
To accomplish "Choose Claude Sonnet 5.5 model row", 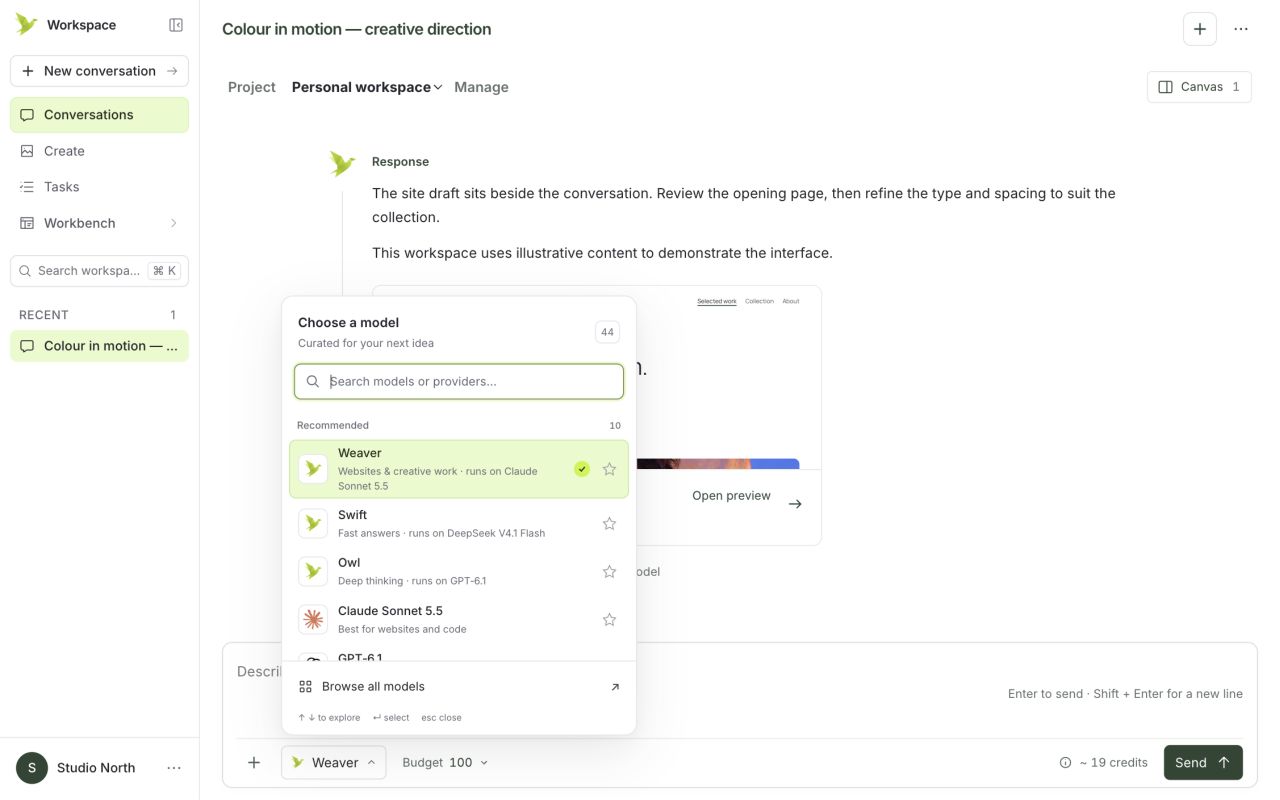I will click(x=459, y=619).
